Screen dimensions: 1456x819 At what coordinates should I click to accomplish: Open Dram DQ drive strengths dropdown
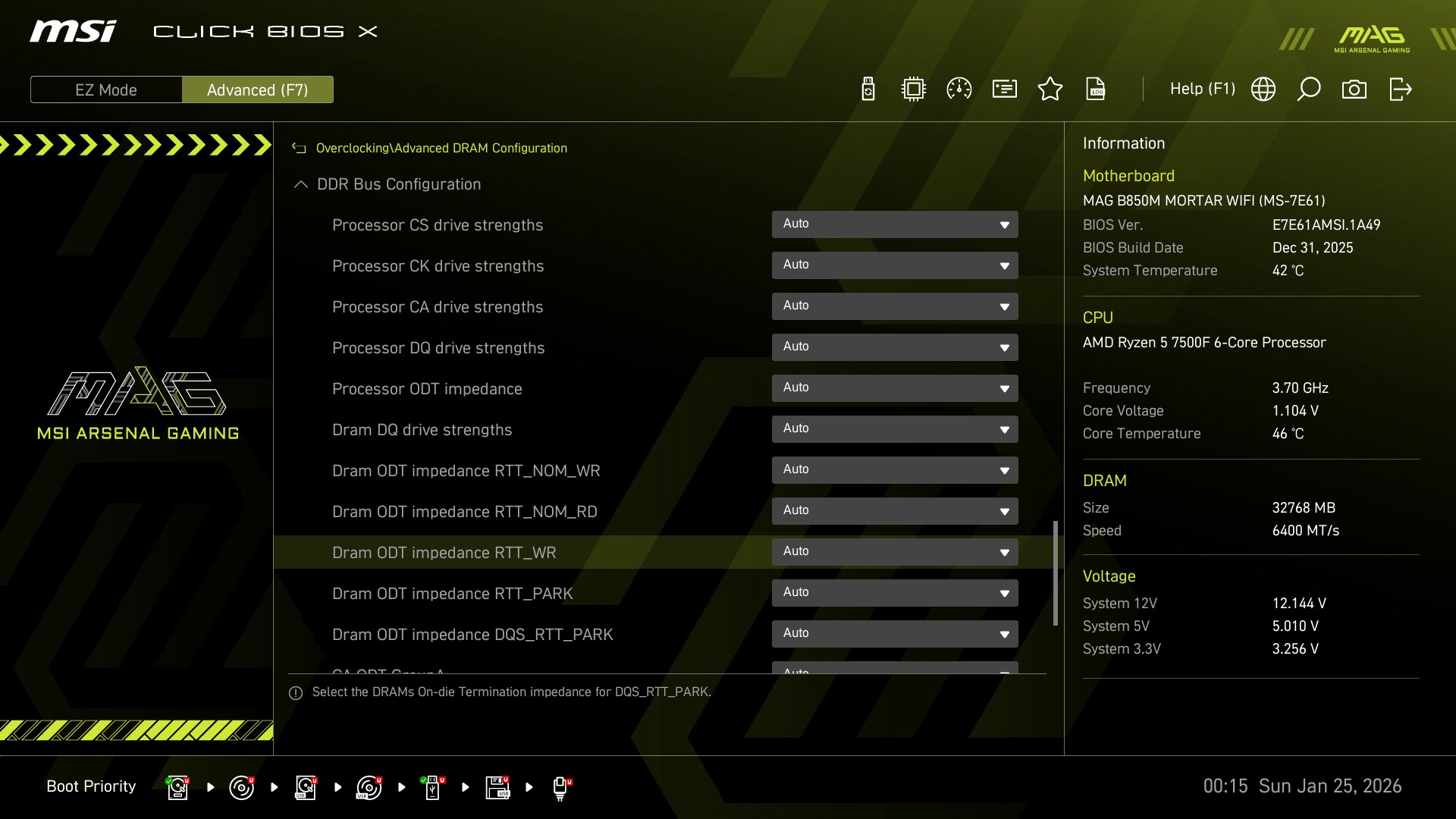point(895,429)
